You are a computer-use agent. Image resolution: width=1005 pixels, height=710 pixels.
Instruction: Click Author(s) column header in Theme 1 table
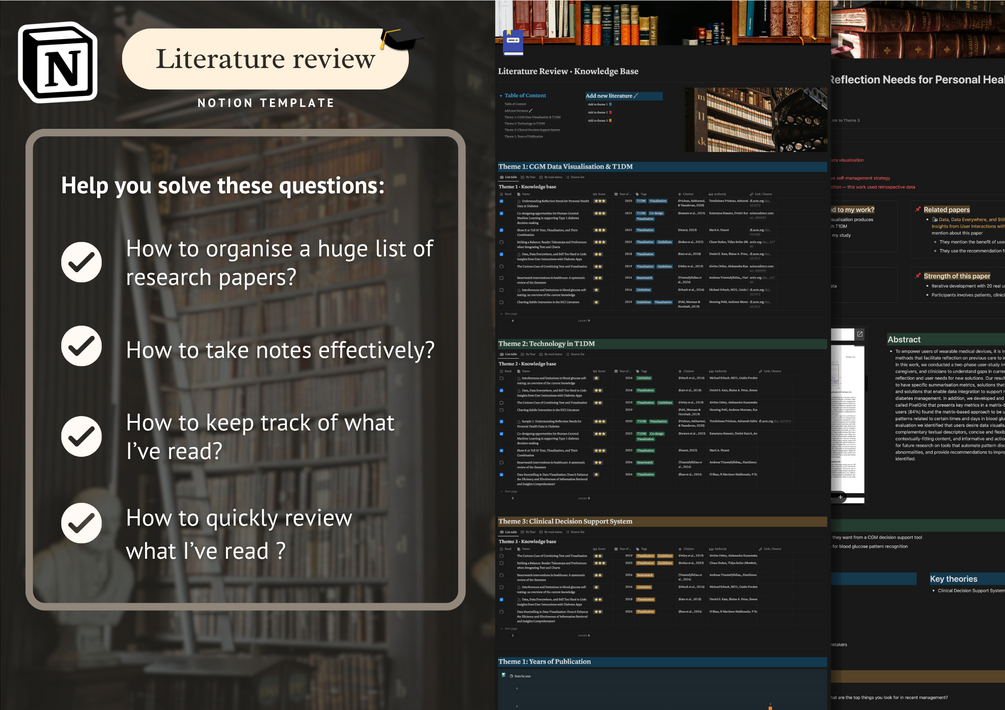coord(718,194)
